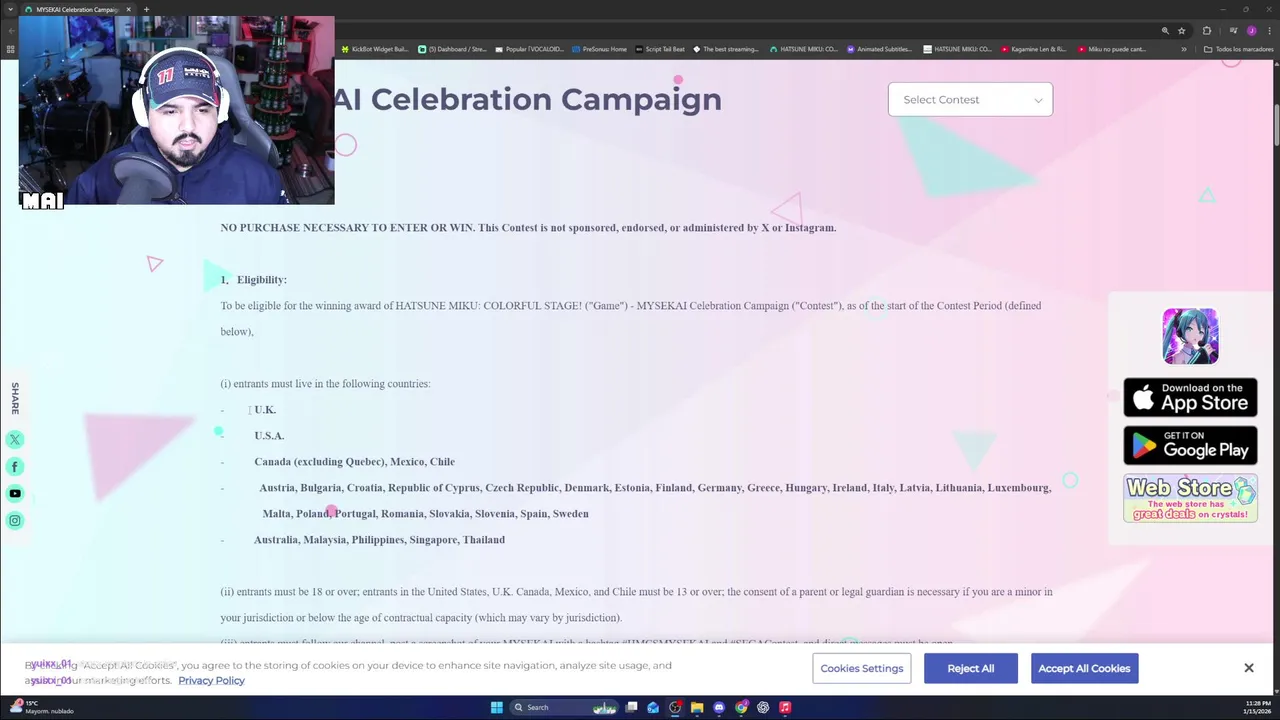Open Apple Music from the taskbar
The image size is (1280, 720).
pyautogui.click(x=785, y=707)
